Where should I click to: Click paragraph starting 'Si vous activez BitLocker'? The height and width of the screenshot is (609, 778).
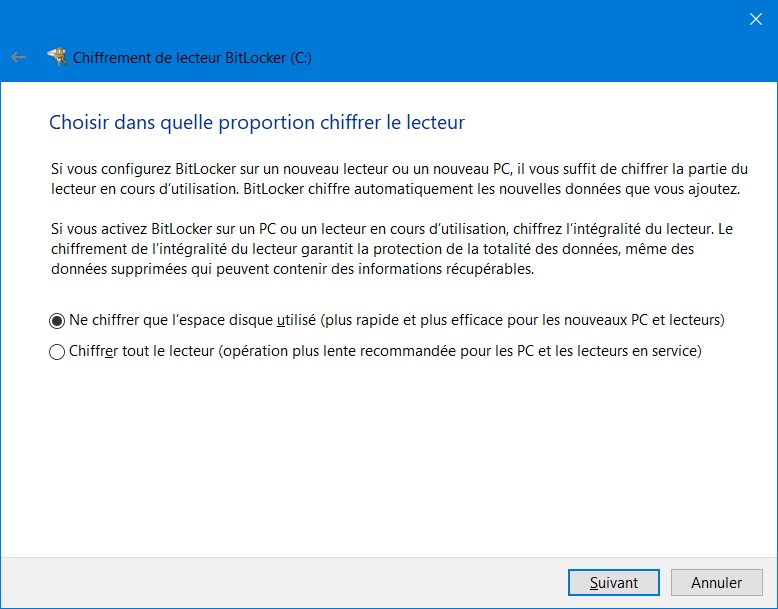(392, 249)
